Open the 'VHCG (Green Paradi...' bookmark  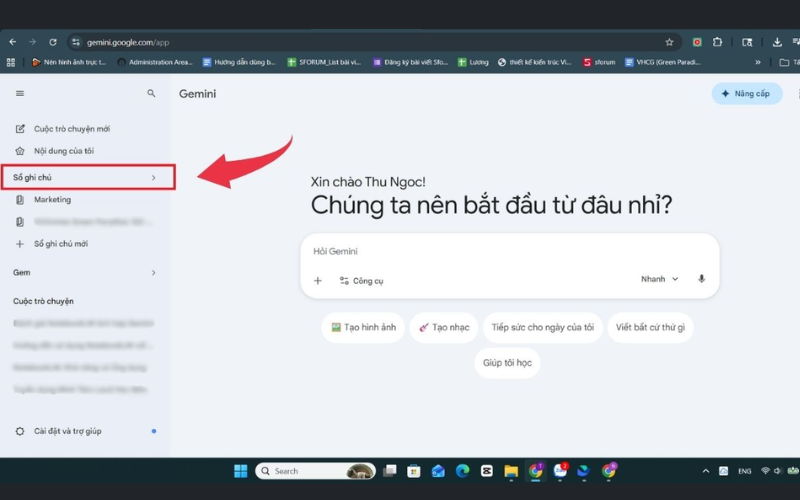663,62
